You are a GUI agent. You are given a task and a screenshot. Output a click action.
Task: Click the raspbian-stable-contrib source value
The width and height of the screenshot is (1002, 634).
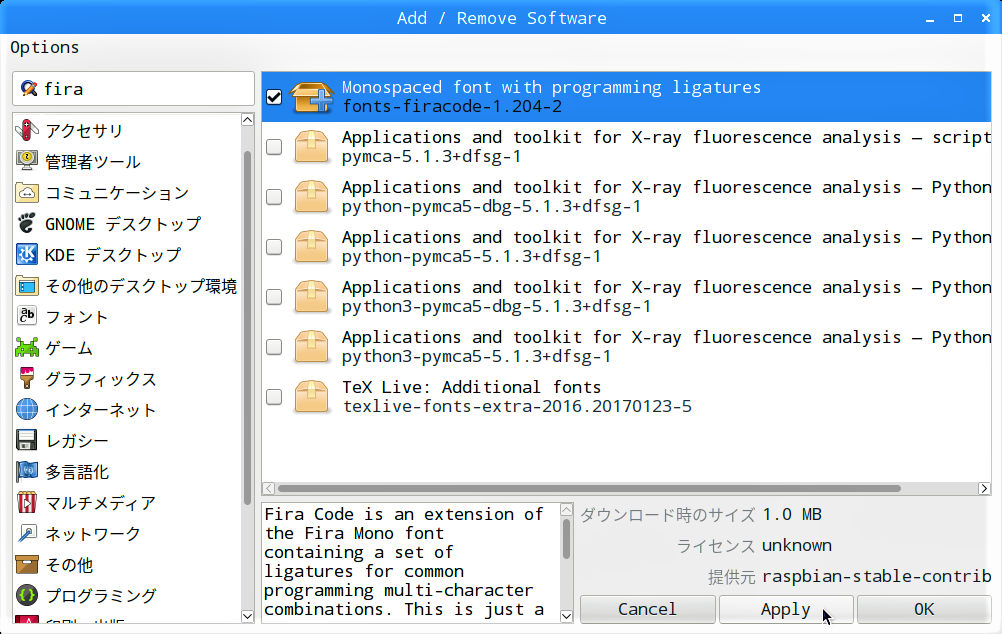877,576
